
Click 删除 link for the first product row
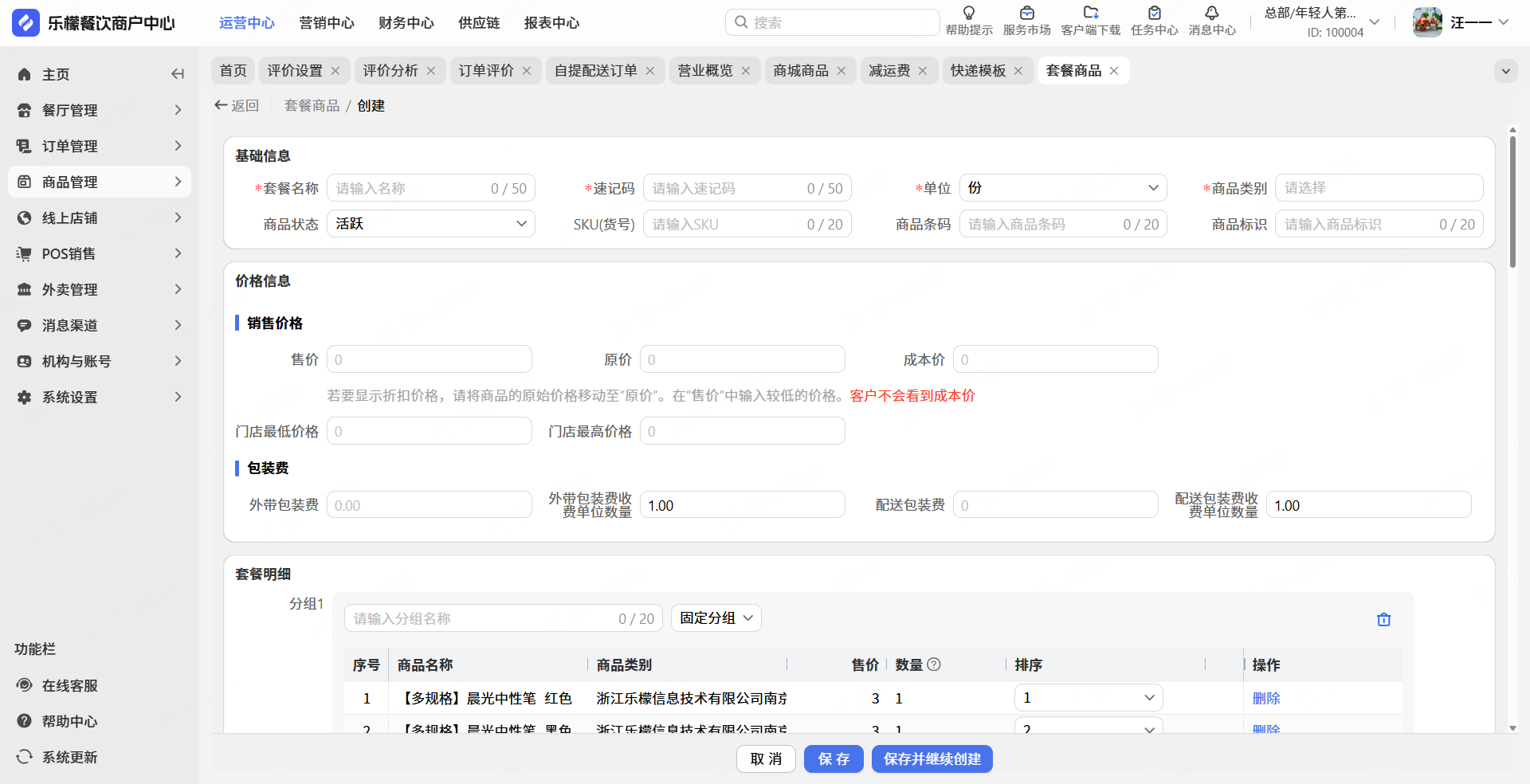click(x=1265, y=699)
